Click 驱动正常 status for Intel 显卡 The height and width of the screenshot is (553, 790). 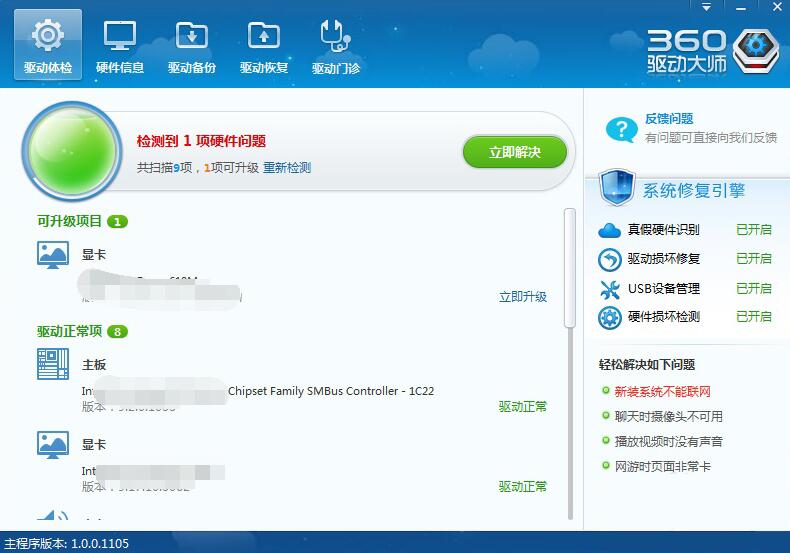[x=522, y=487]
